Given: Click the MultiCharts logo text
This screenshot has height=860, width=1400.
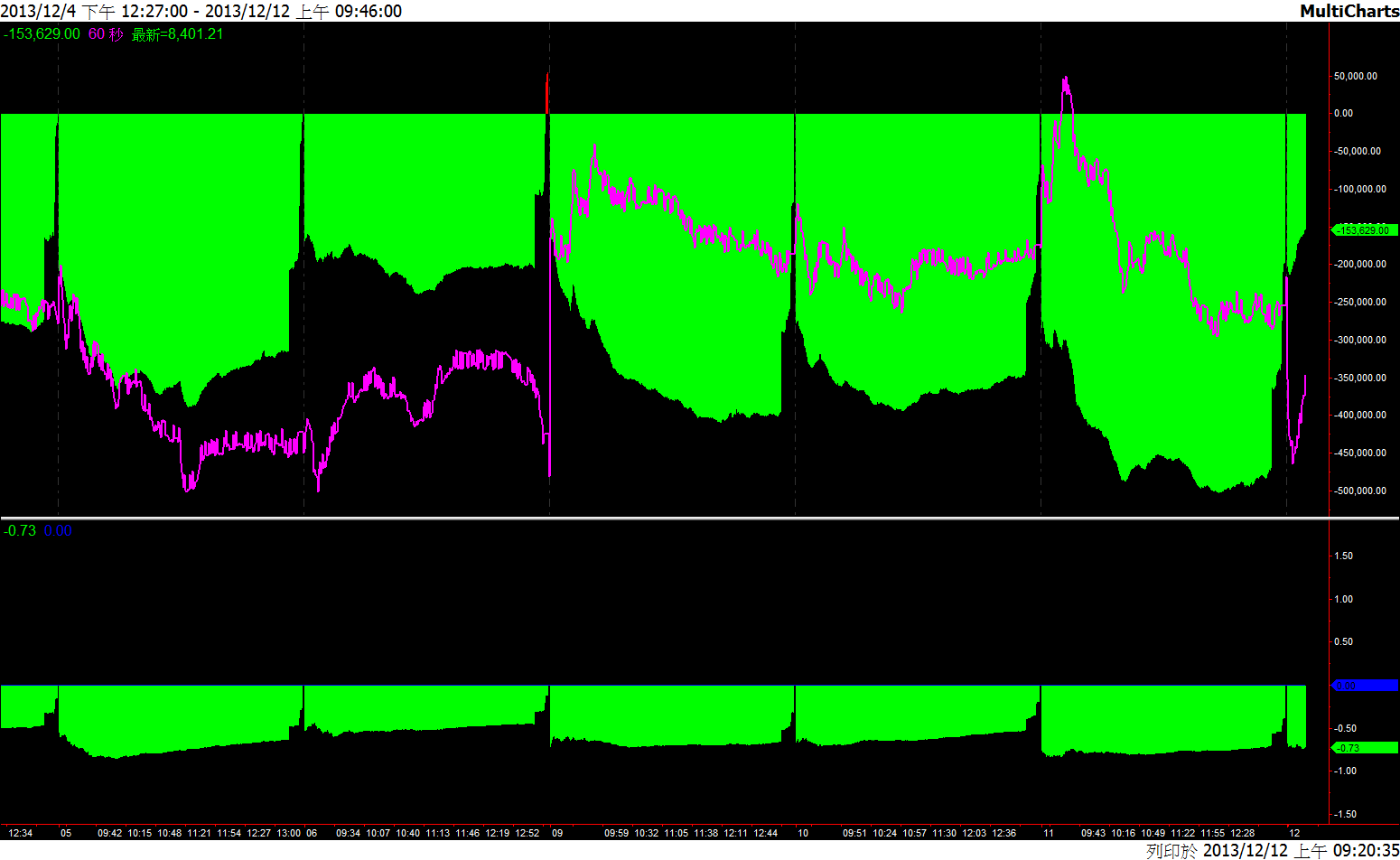Looking at the screenshot, I should pos(1349,11).
